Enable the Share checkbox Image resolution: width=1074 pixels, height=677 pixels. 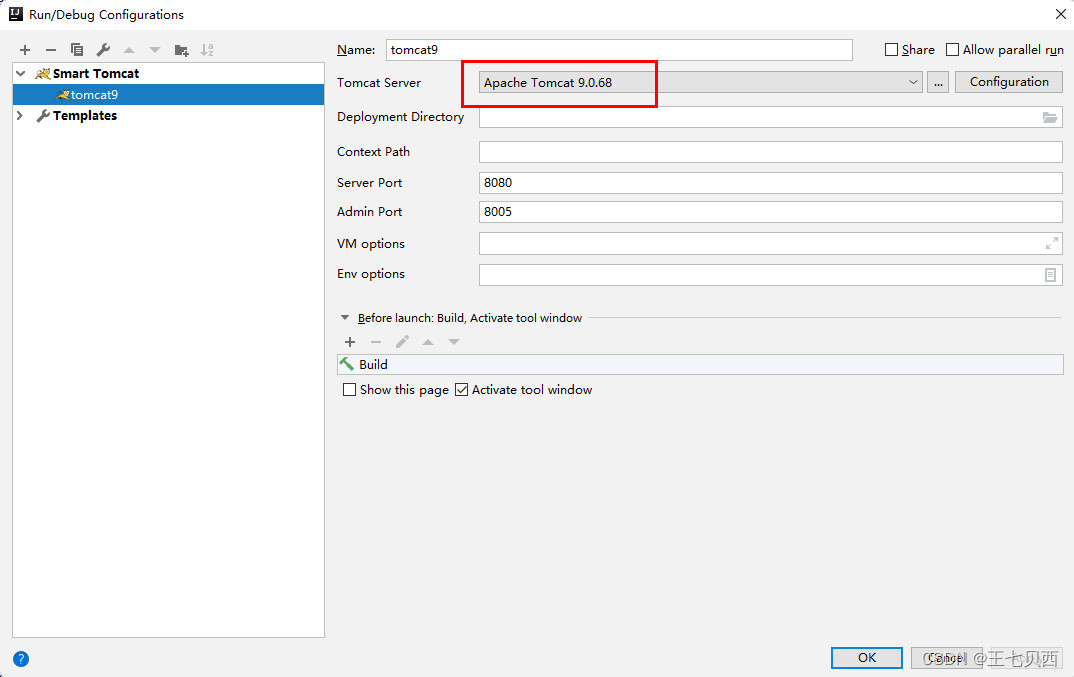(x=891, y=49)
